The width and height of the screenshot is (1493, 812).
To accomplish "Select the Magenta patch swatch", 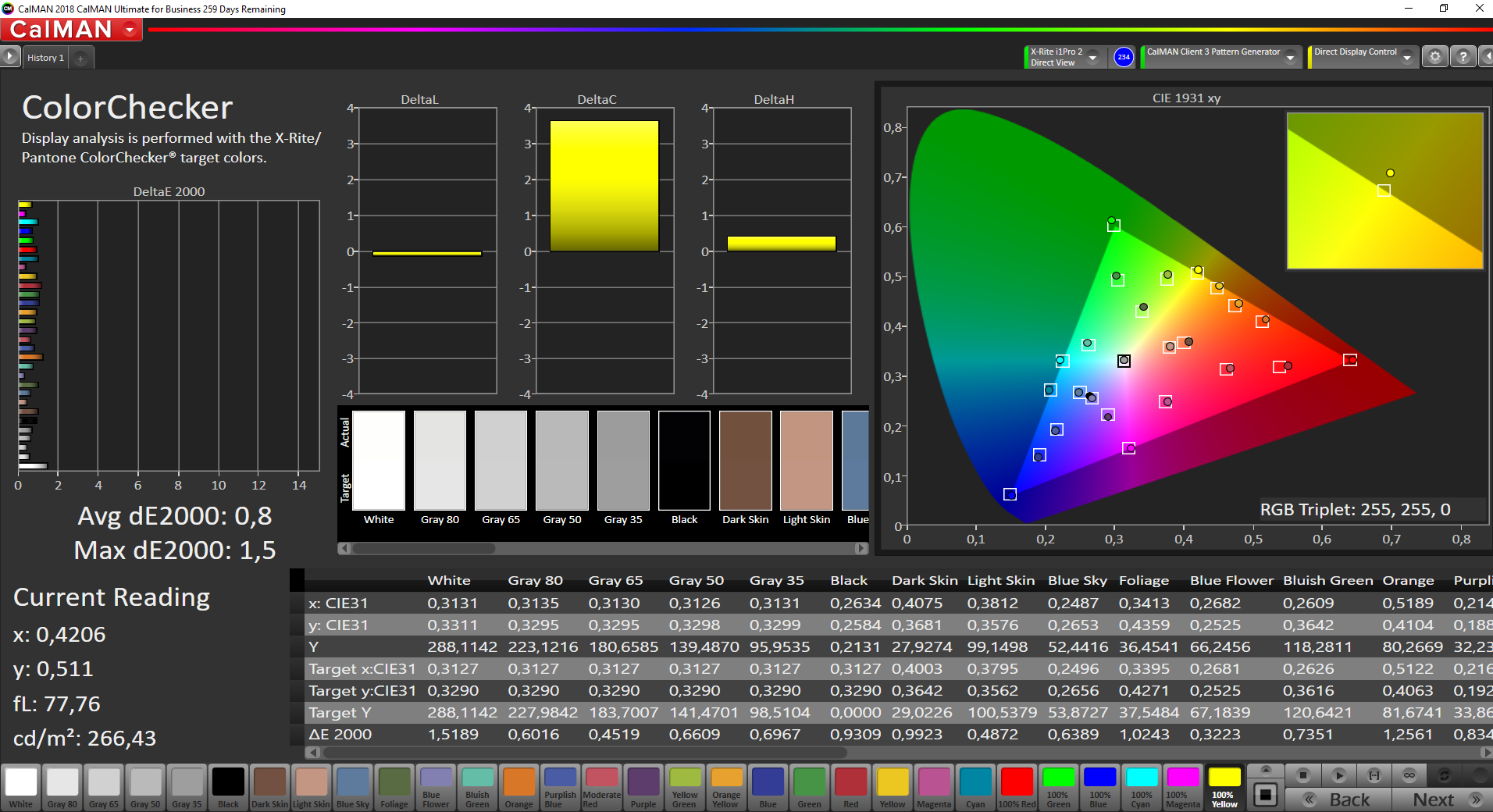I will coord(934,787).
